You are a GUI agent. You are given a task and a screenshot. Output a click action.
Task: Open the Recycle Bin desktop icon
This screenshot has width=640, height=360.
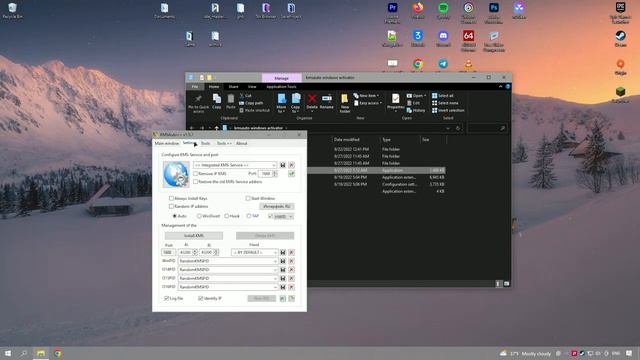click(12, 11)
